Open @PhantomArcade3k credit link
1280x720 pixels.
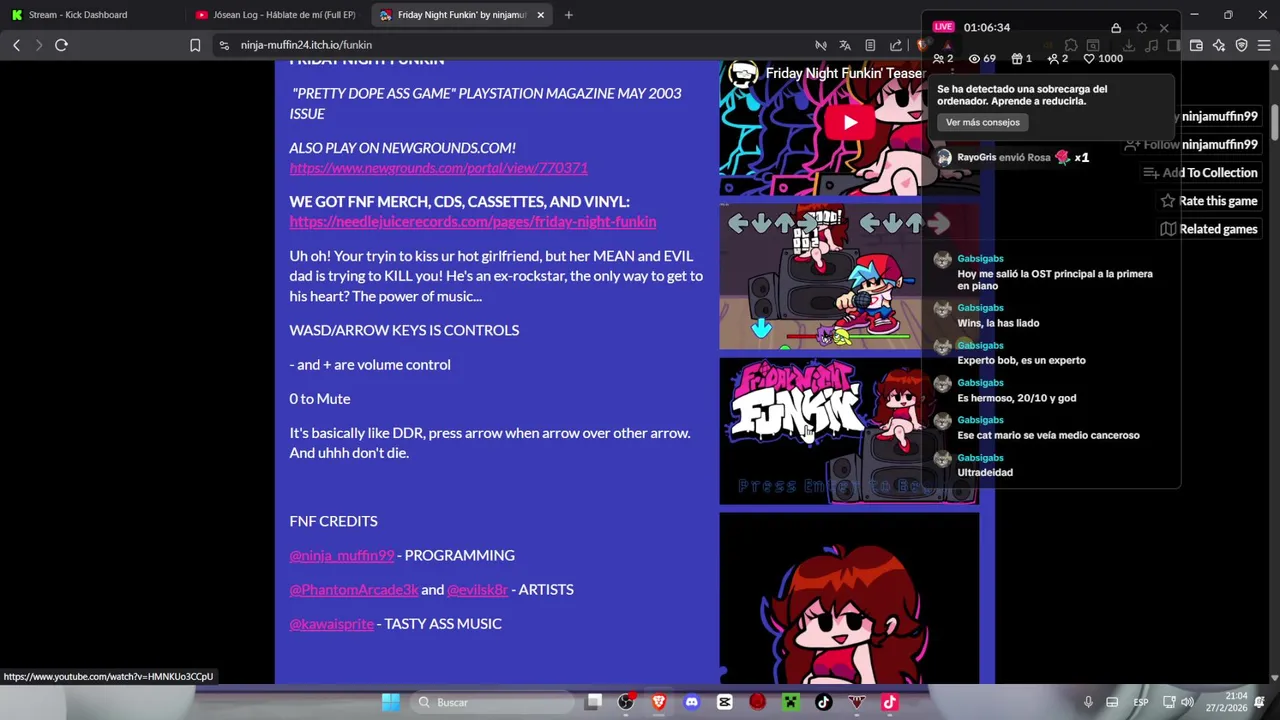coord(354,589)
